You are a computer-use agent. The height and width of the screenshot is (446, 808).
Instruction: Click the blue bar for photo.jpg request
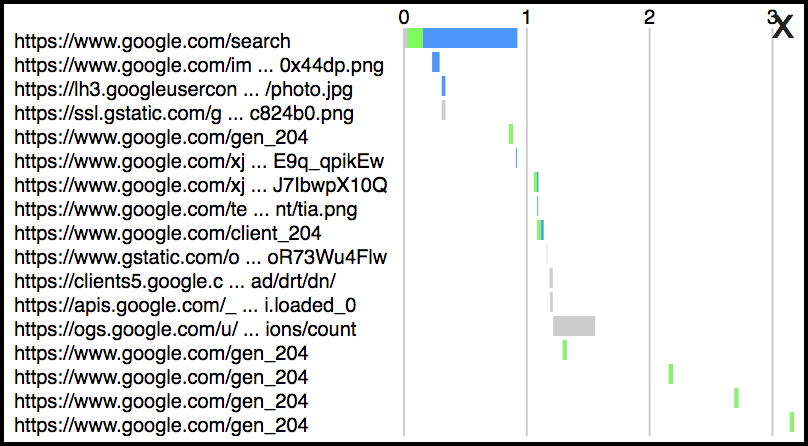coord(443,86)
